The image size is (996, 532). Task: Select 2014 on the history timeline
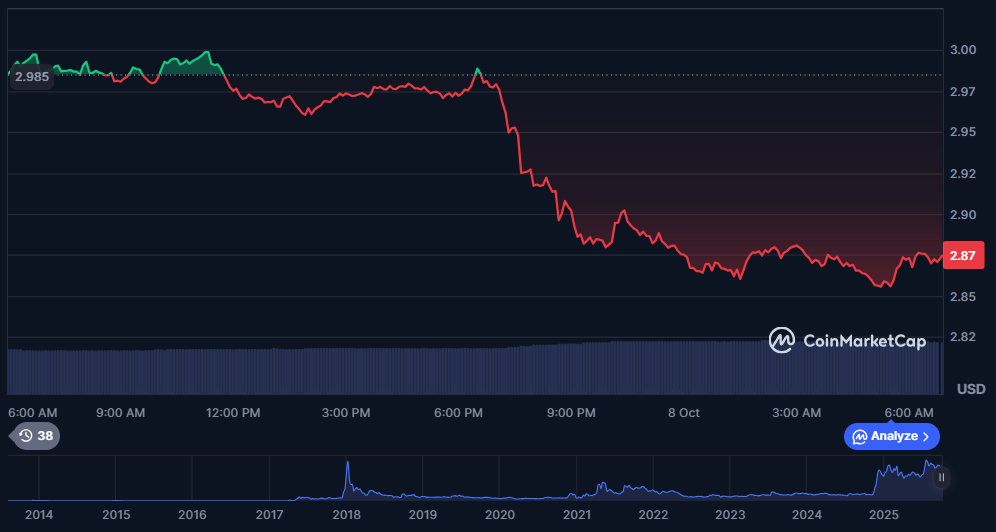click(39, 514)
